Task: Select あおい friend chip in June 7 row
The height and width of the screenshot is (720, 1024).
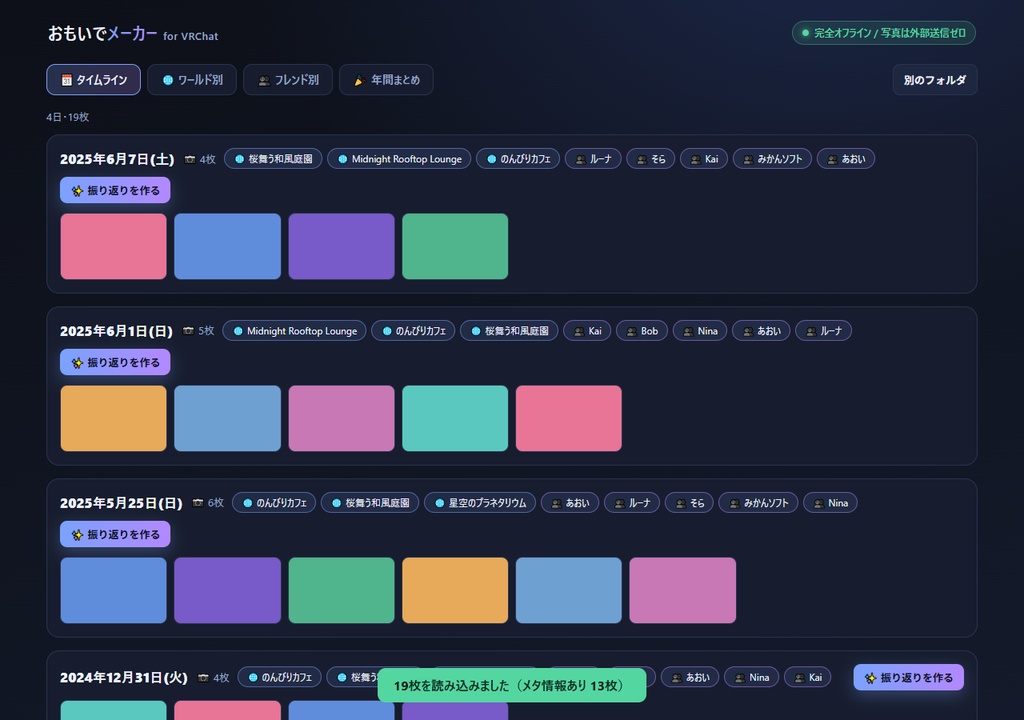Action: coord(846,159)
